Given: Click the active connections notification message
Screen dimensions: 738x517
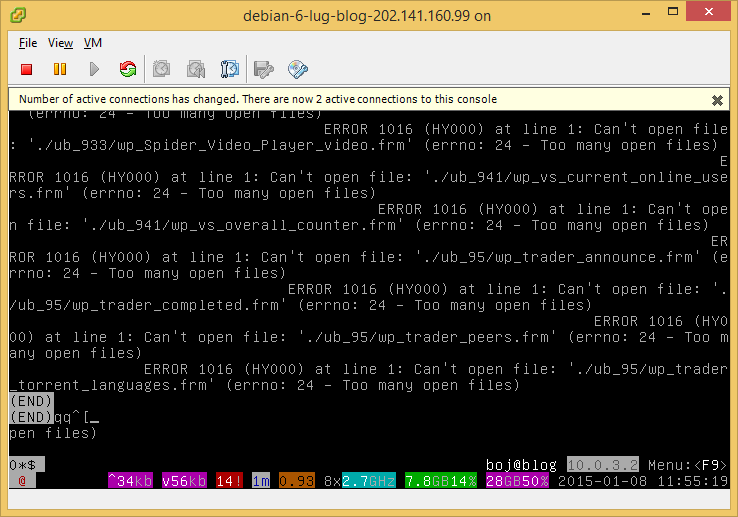Looking at the screenshot, I should pyautogui.click(x=258, y=99).
